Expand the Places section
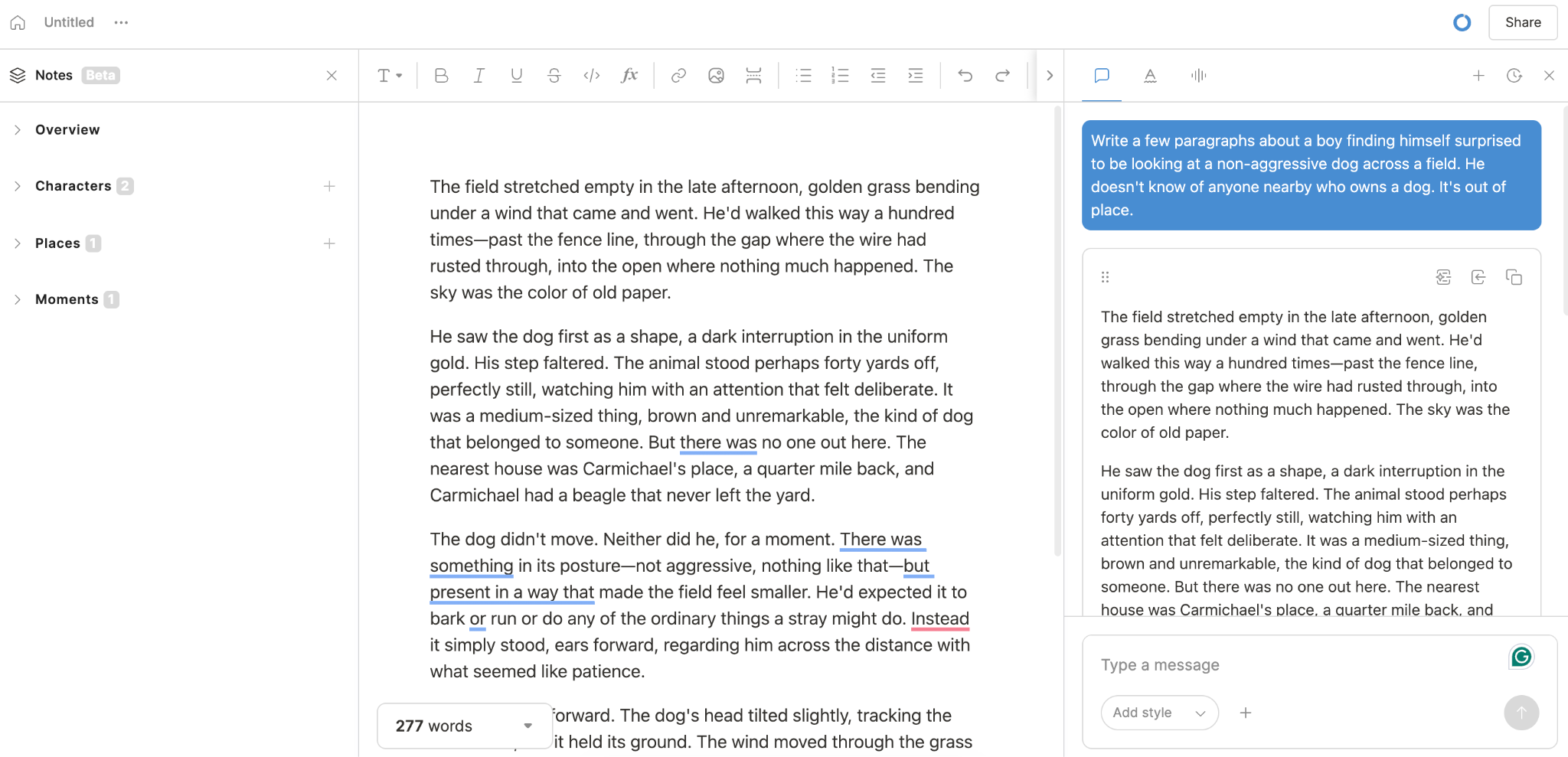1568x757 pixels. pyautogui.click(x=17, y=243)
